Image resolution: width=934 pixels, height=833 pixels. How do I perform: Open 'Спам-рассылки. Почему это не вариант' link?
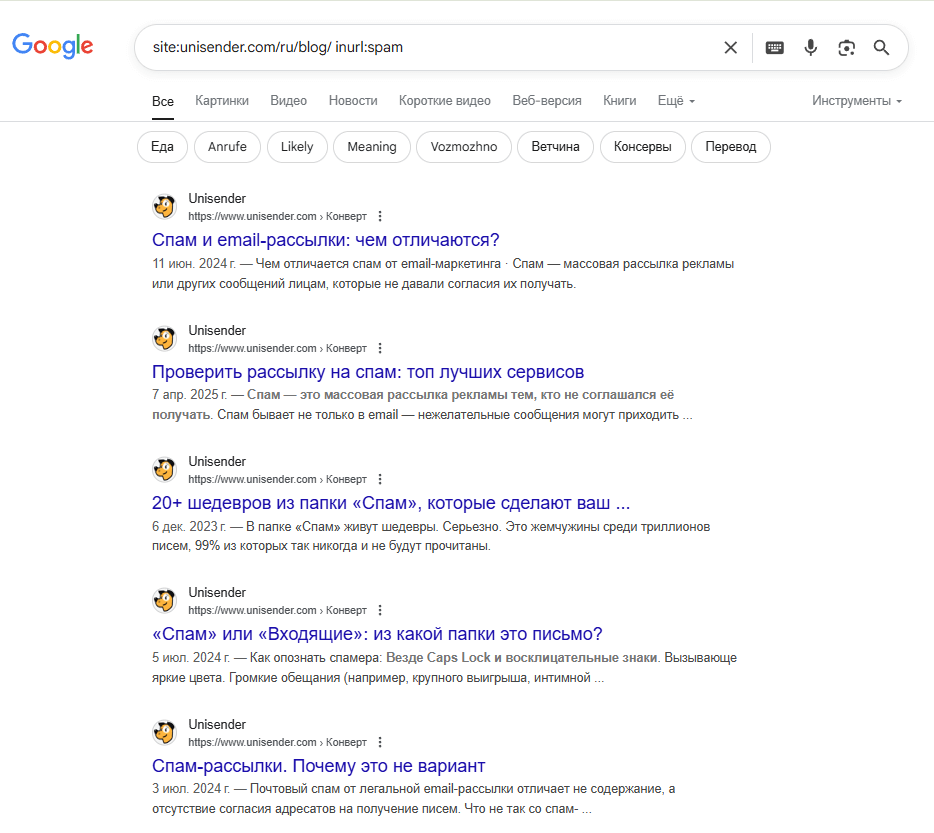tap(319, 766)
